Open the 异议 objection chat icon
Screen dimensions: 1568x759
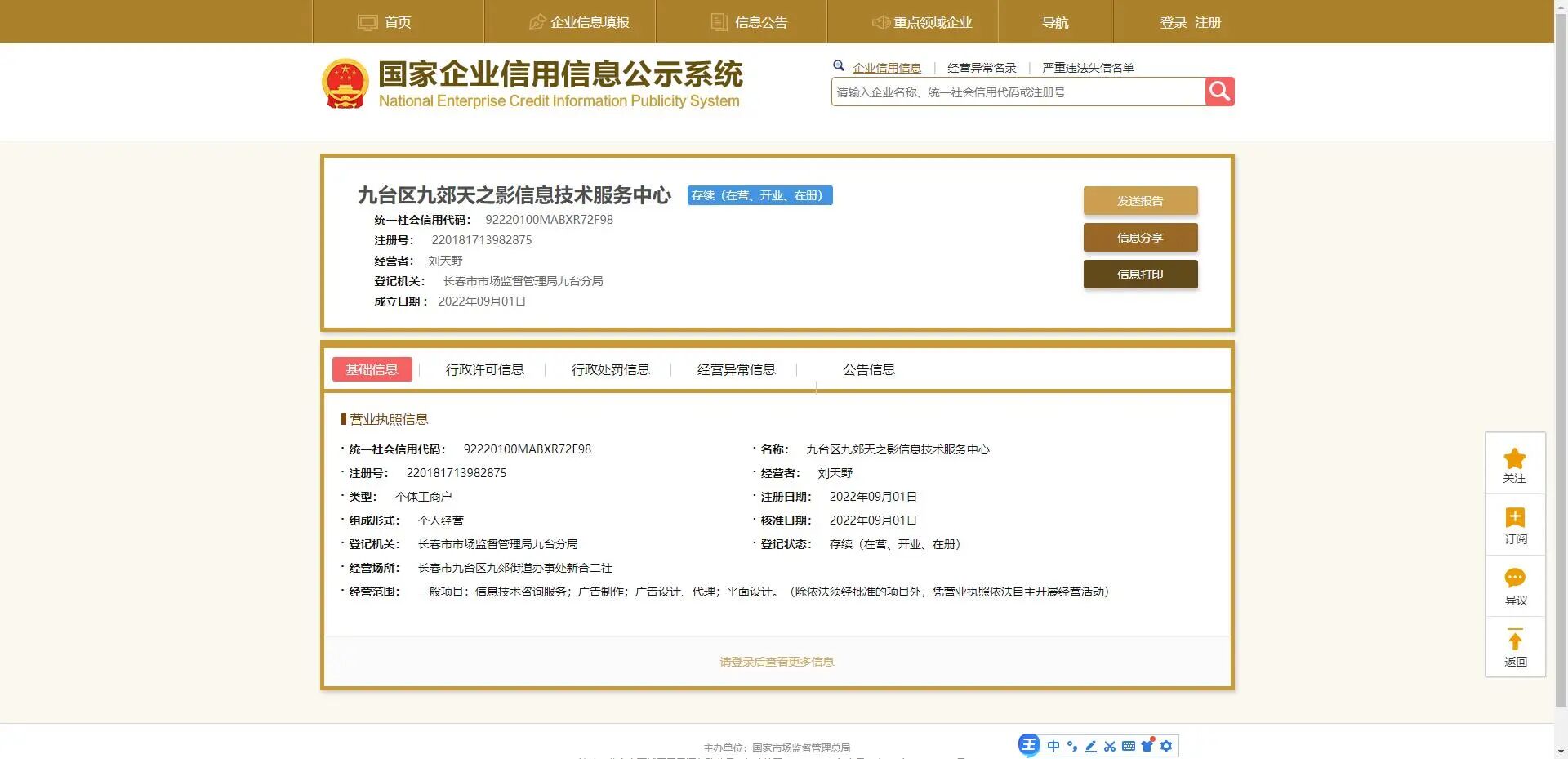tap(1515, 578)
